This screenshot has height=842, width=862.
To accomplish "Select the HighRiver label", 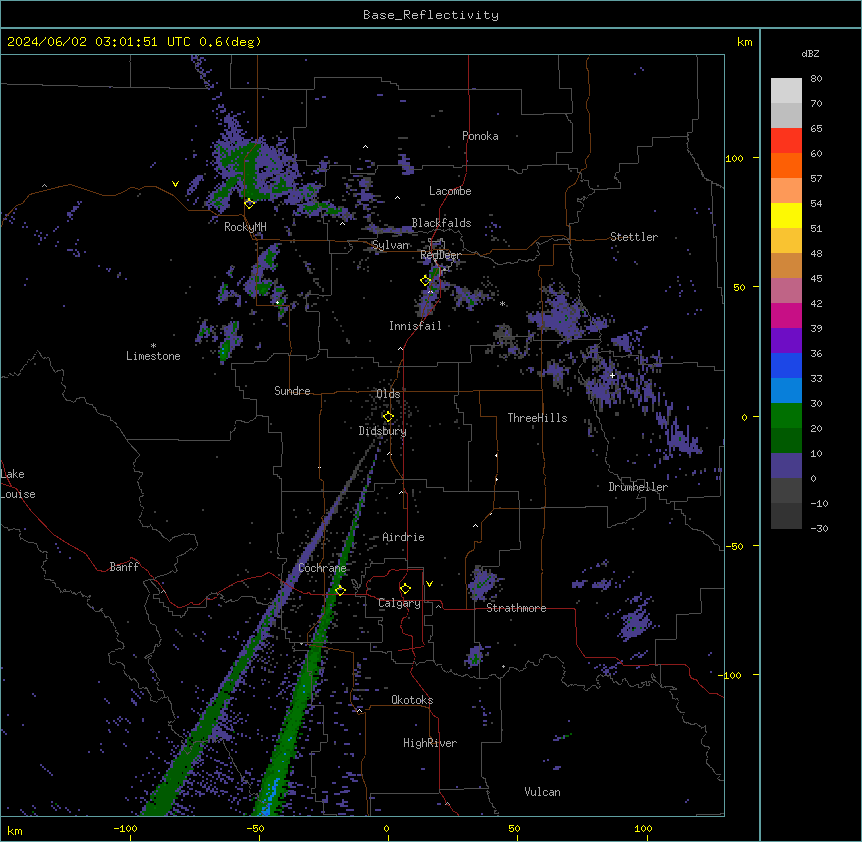I will (x=430, y=743).
